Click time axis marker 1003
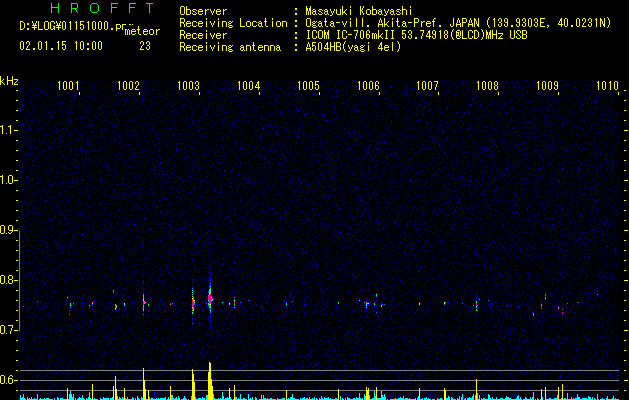629x400 pixels. [x=188, y=85]
